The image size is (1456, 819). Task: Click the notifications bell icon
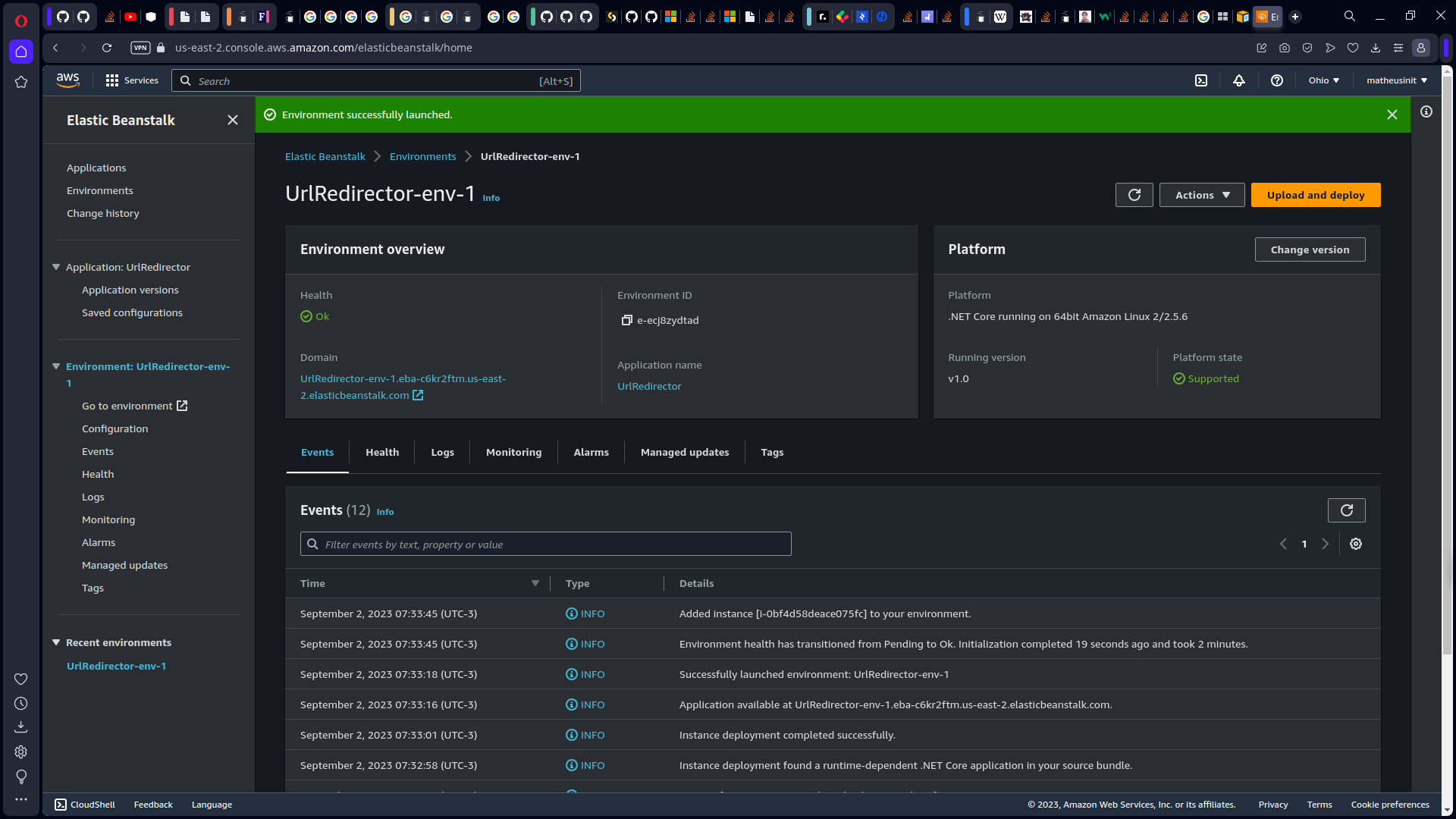click(x=1239, y=80)
